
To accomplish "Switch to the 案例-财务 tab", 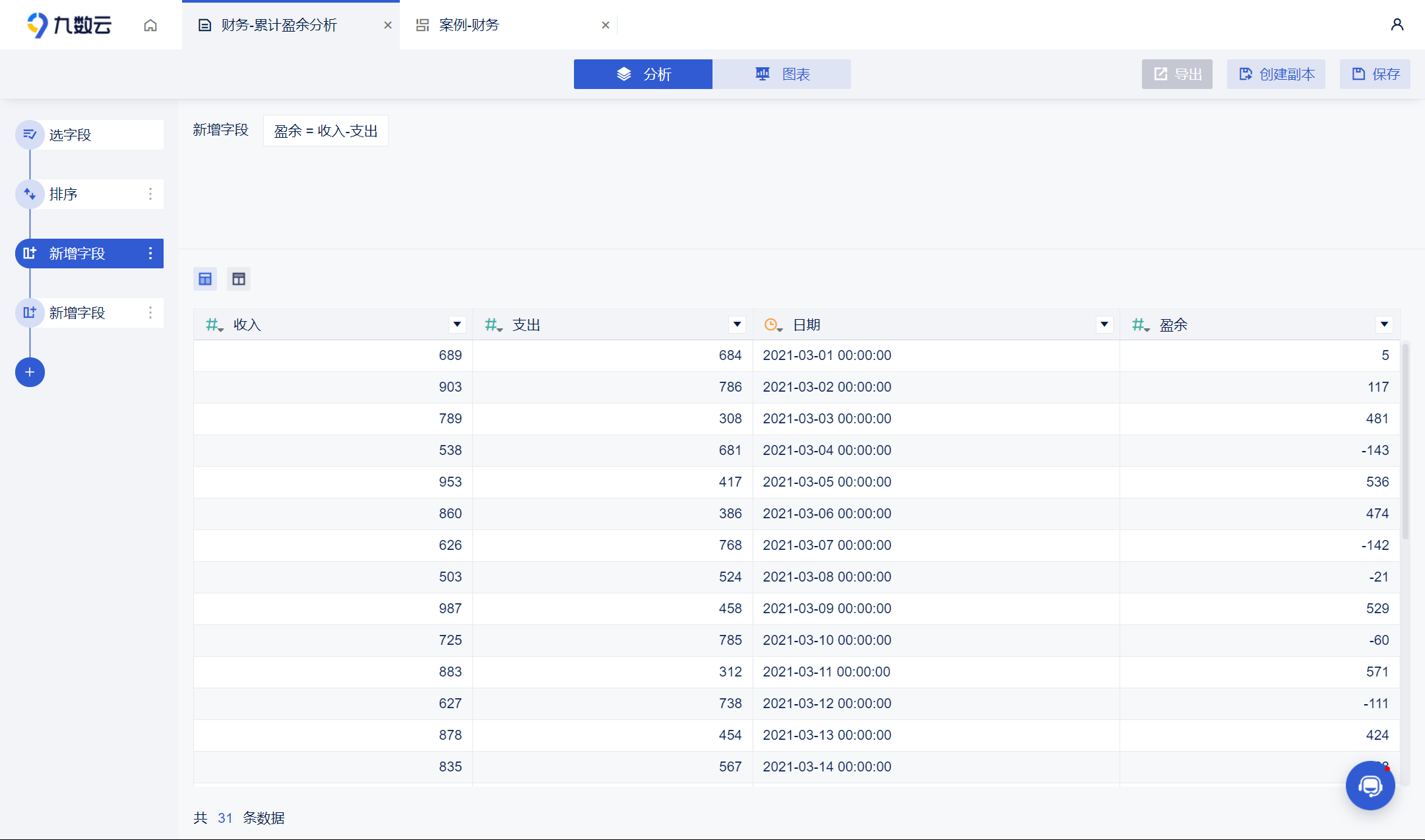I will pyautogui.click(x=469, y=25).
